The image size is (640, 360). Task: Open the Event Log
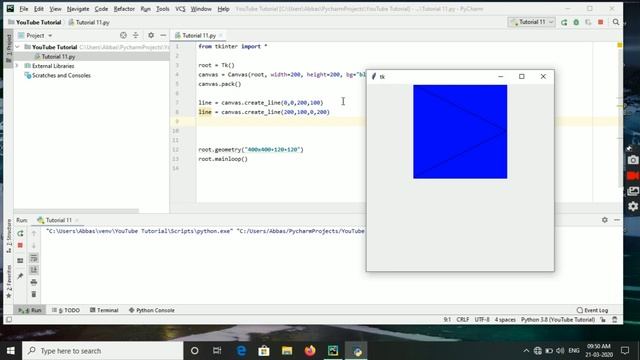pyautogui.click(x=592, y=310)
